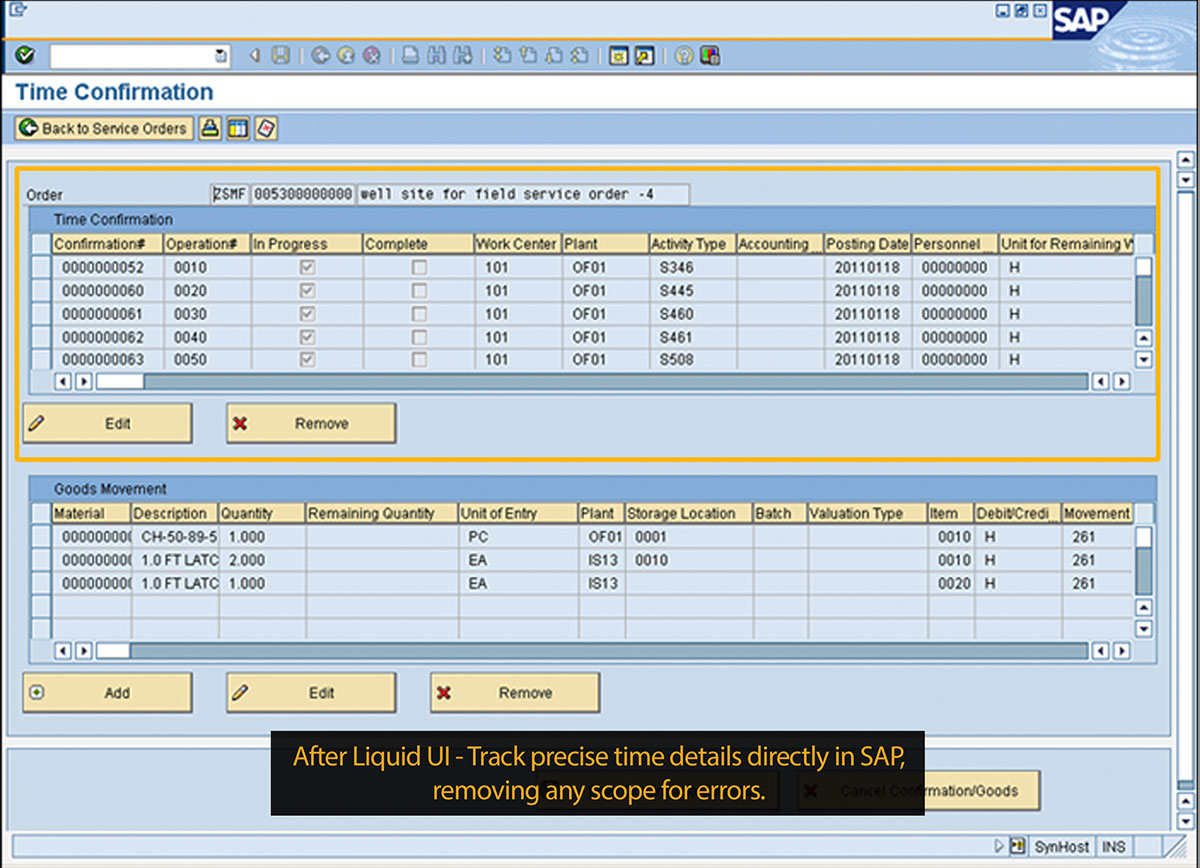Viewport: 1200px width, 868px height.
Task: Click down arrow of Goods Movement vertical scrollbar
Action: click(x=1144, y=628)
